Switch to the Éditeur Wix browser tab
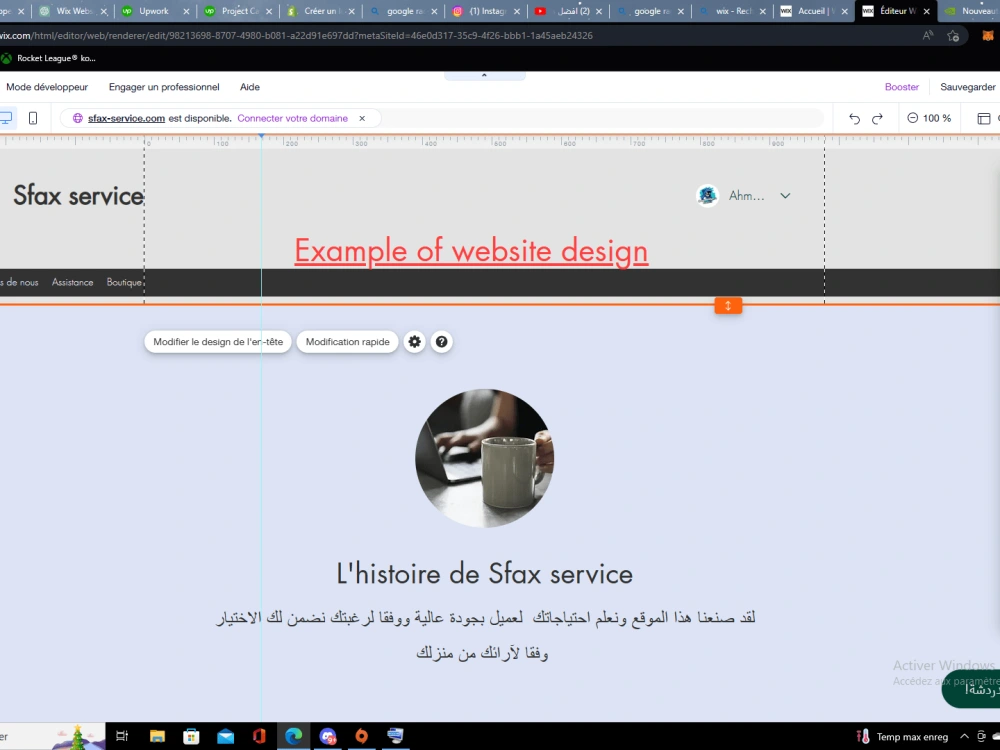1000x750 pixels. [895, 12]
